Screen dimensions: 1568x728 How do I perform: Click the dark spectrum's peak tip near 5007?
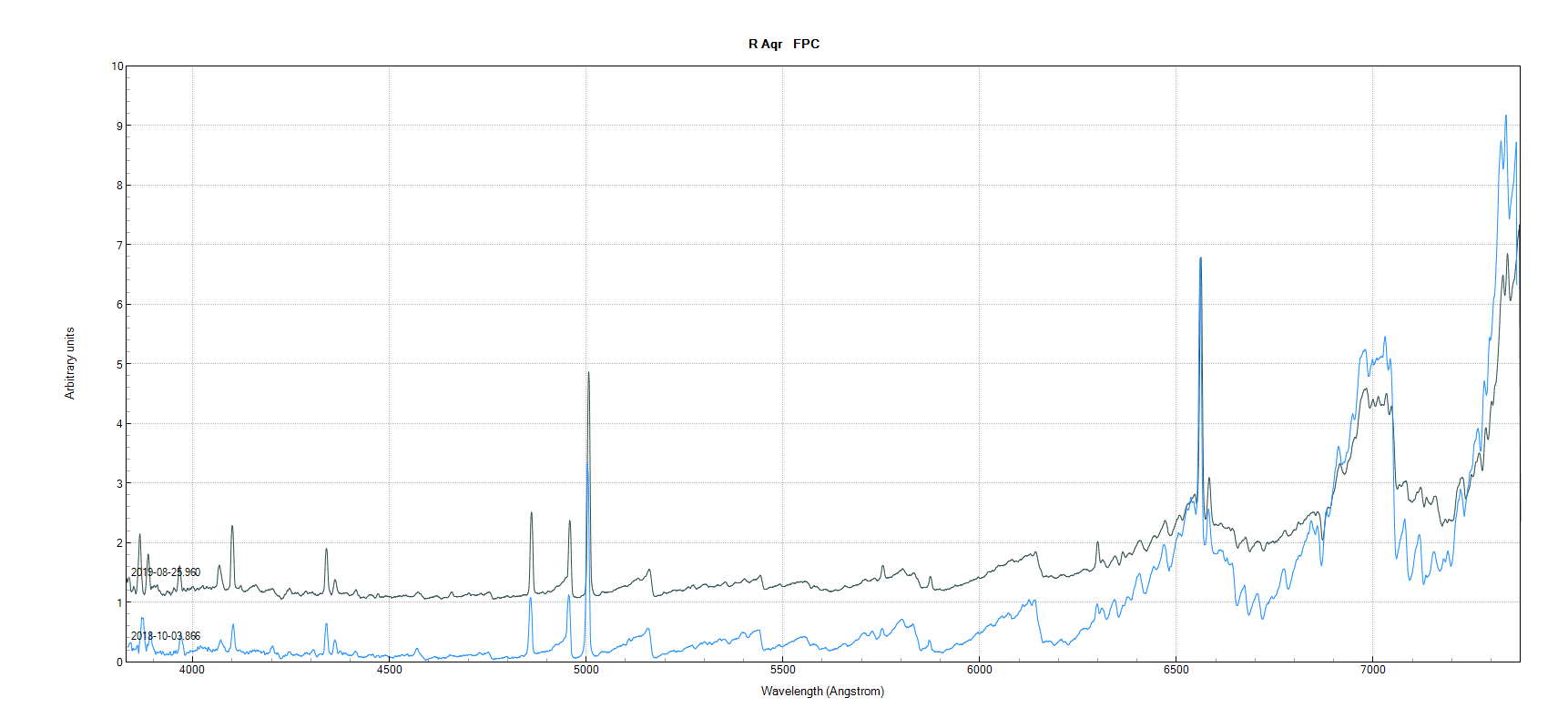click(588, 372)
